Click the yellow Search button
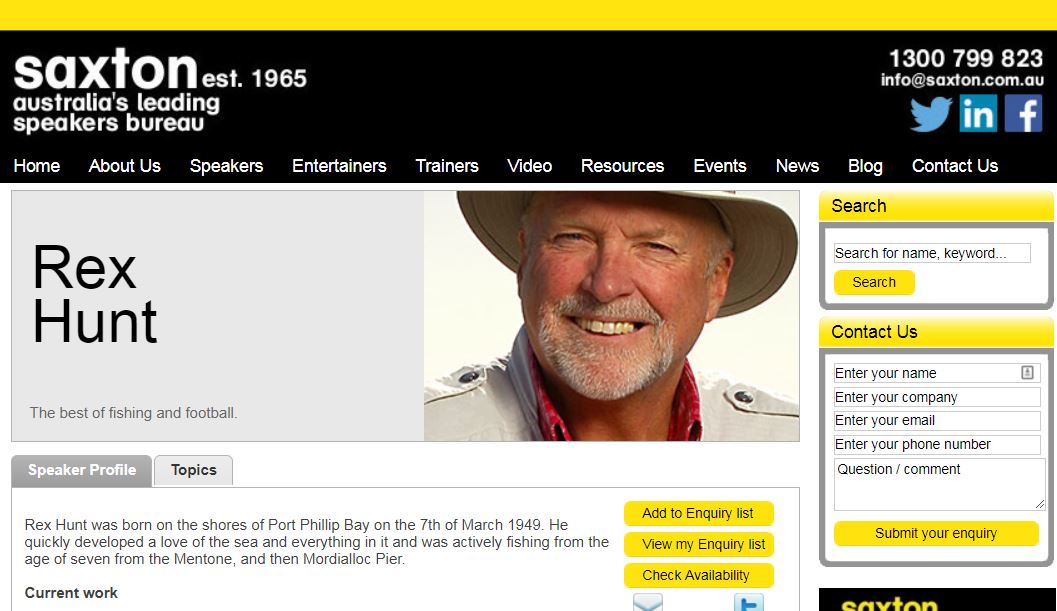This screenshot has height=611, width=1057. [874, 283]
